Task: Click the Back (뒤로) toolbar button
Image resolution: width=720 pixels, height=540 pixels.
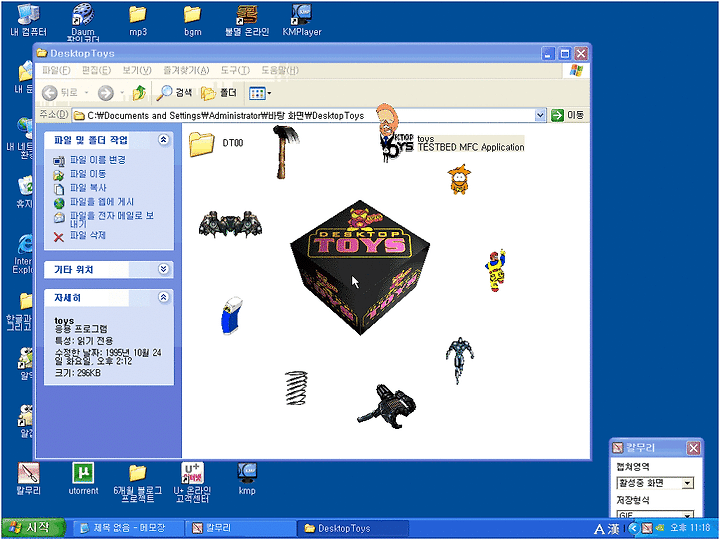Action: (x=59, y=93)
